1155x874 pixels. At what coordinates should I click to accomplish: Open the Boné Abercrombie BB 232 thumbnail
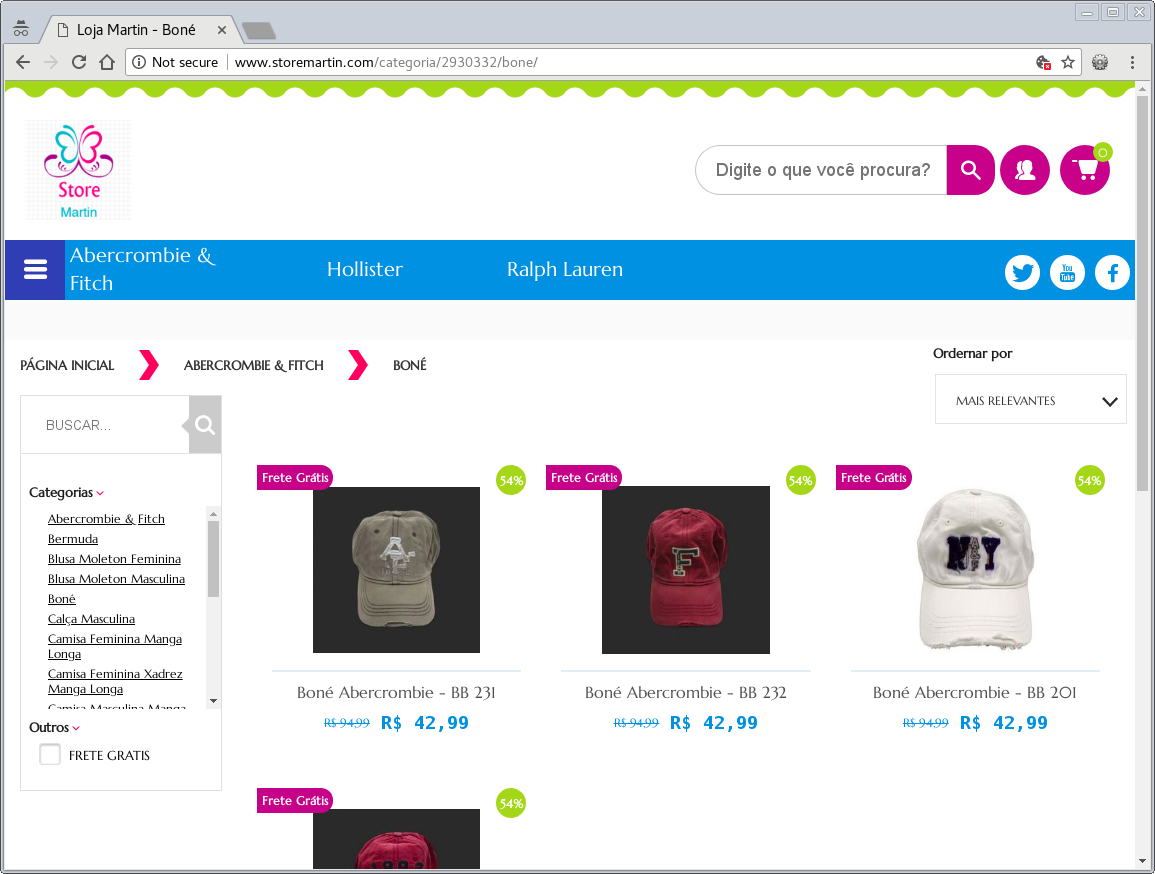pos(685,570)
